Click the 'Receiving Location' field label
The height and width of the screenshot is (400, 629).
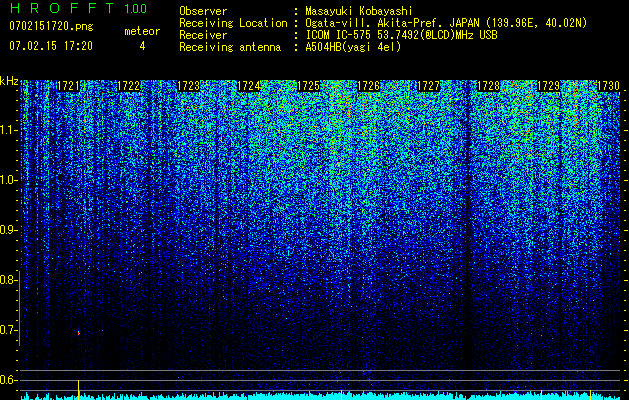233,23
